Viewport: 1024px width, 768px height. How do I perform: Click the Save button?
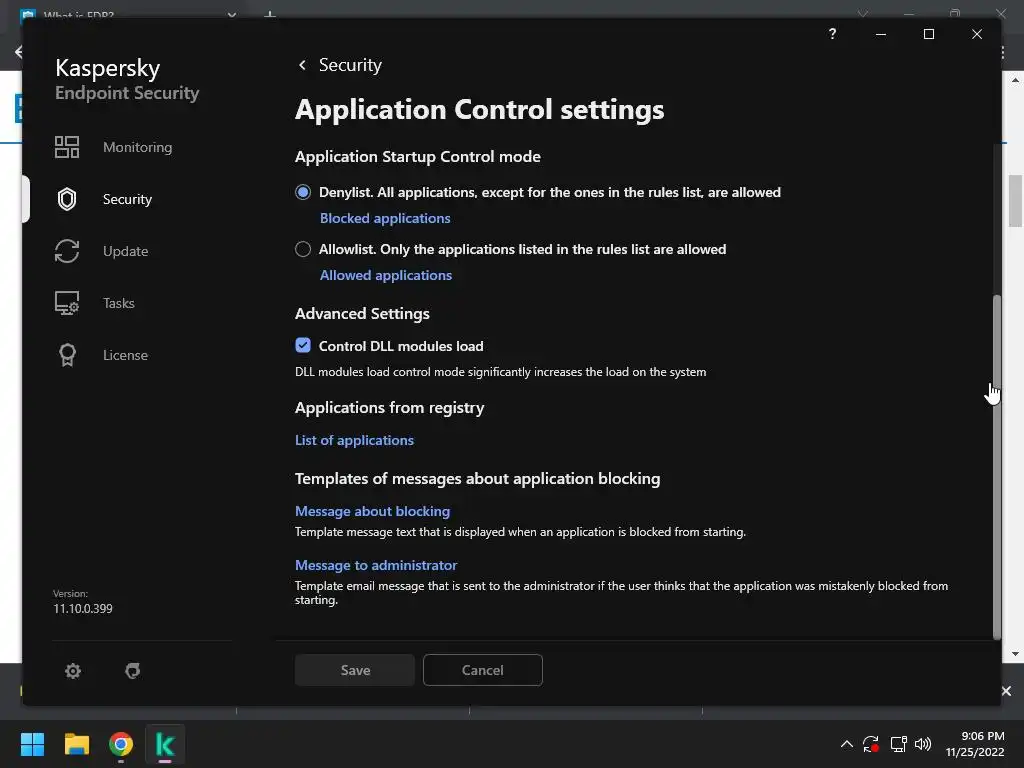[x=355, y=670]
